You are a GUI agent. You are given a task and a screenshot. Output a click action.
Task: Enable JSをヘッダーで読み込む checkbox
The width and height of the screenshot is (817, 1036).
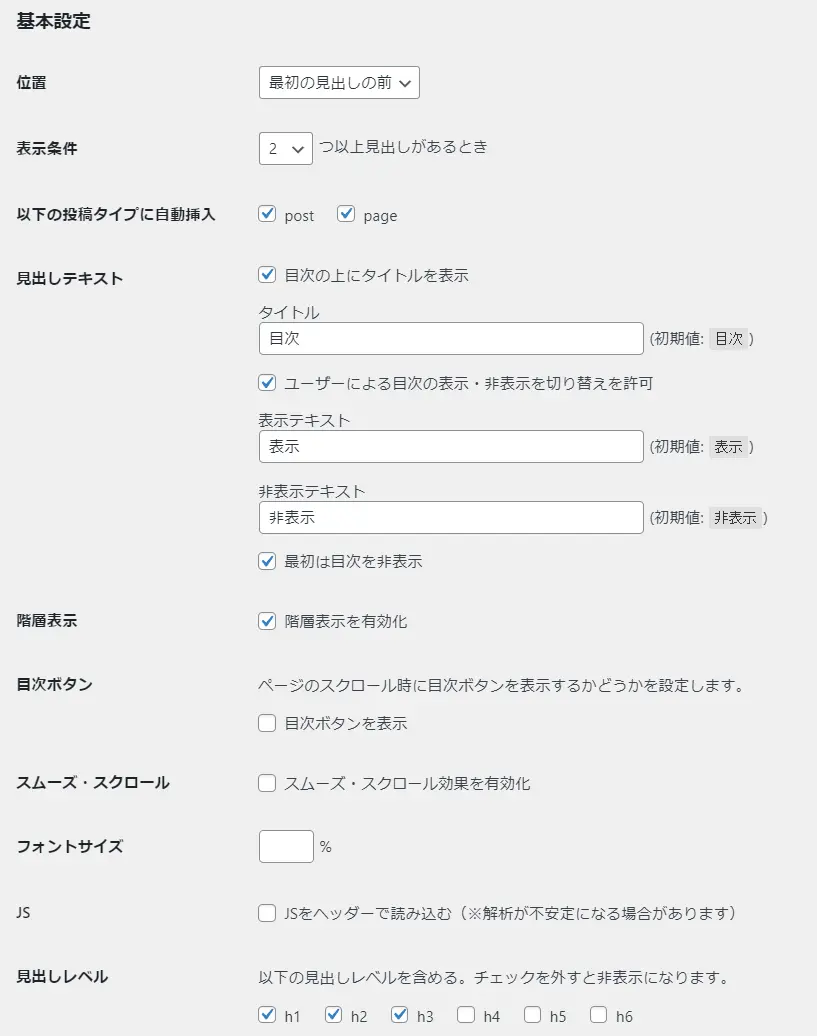click(267, 913)
